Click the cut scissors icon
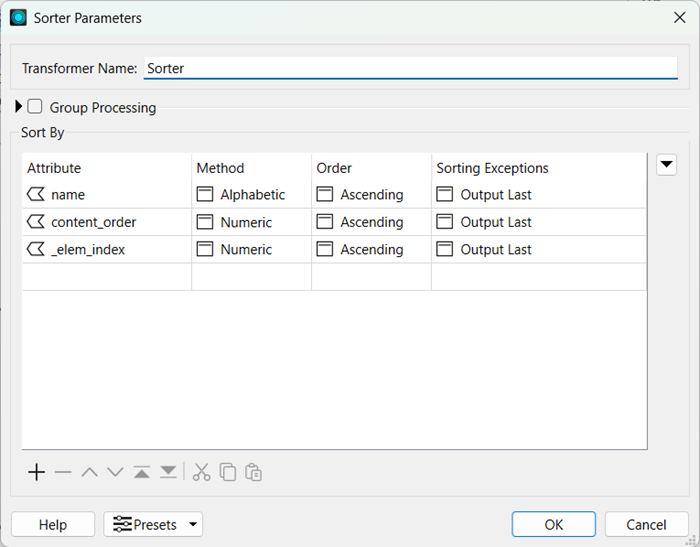The image size is (700, 547). point(201,472)
